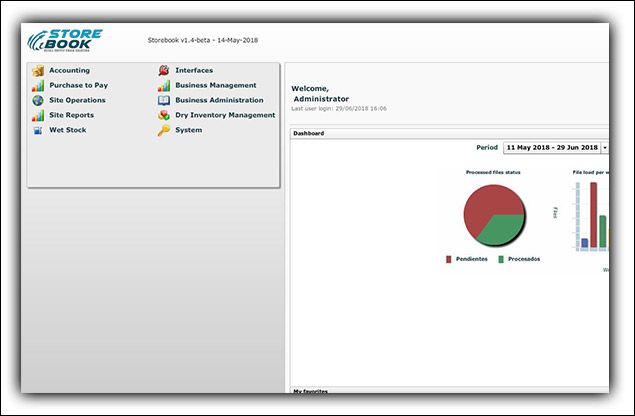Viewport: 635px width, 416px height.
Task: Open the Period dropdown arrow
Action: pos(605,148)
